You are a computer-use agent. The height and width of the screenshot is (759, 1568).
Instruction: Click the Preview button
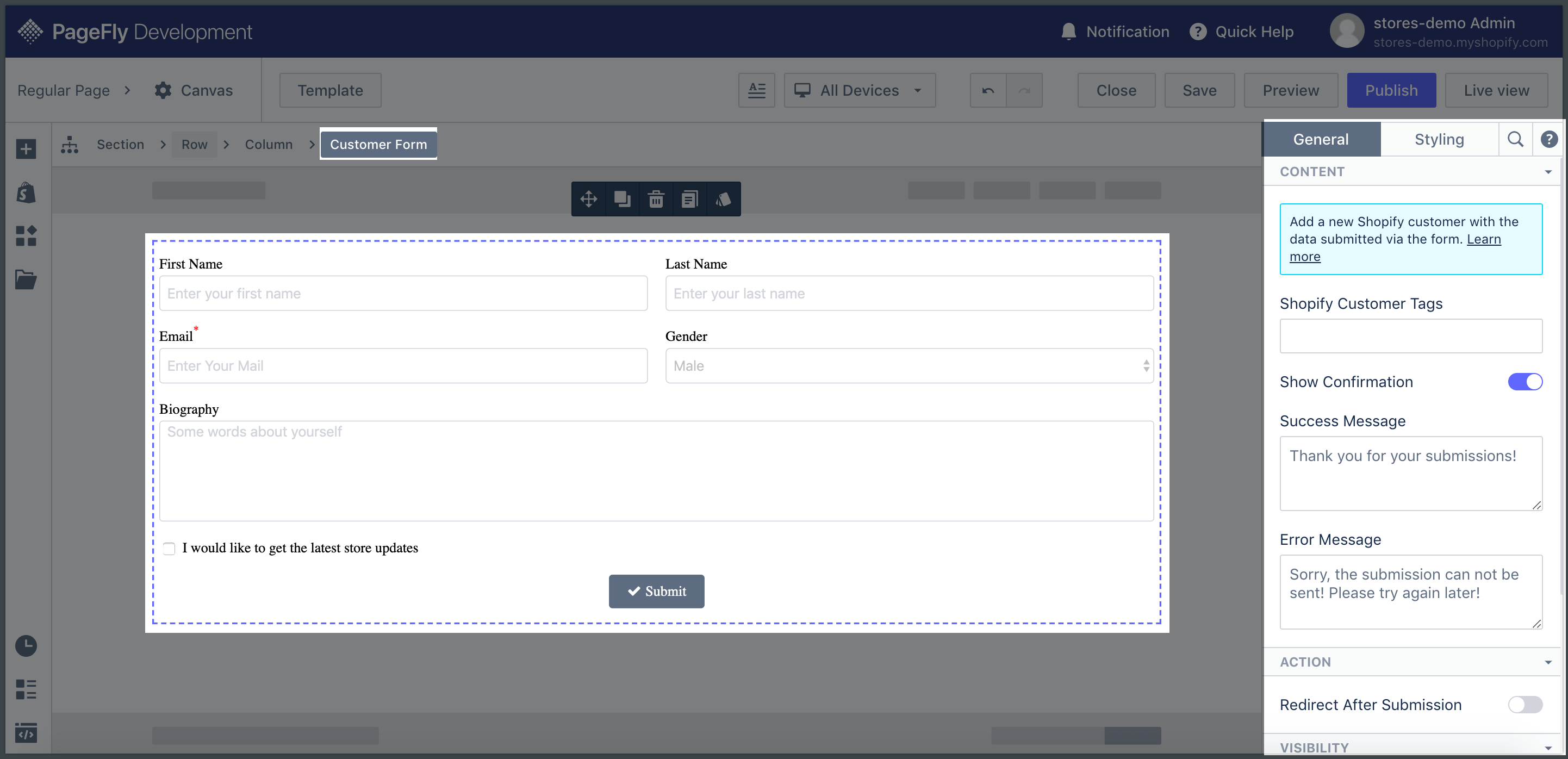pyautogui.click(x=1291, y=90)
